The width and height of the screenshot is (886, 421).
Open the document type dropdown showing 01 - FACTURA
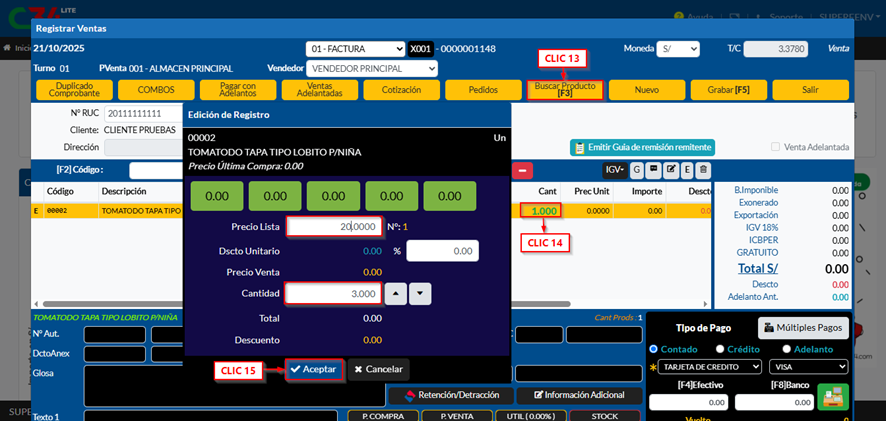[x=355, y=48]
